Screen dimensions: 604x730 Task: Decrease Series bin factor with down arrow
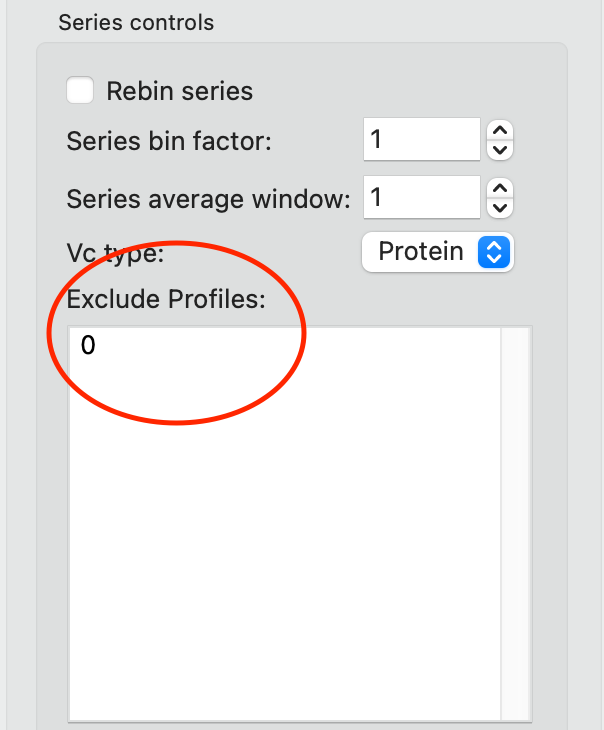(502, 150)
